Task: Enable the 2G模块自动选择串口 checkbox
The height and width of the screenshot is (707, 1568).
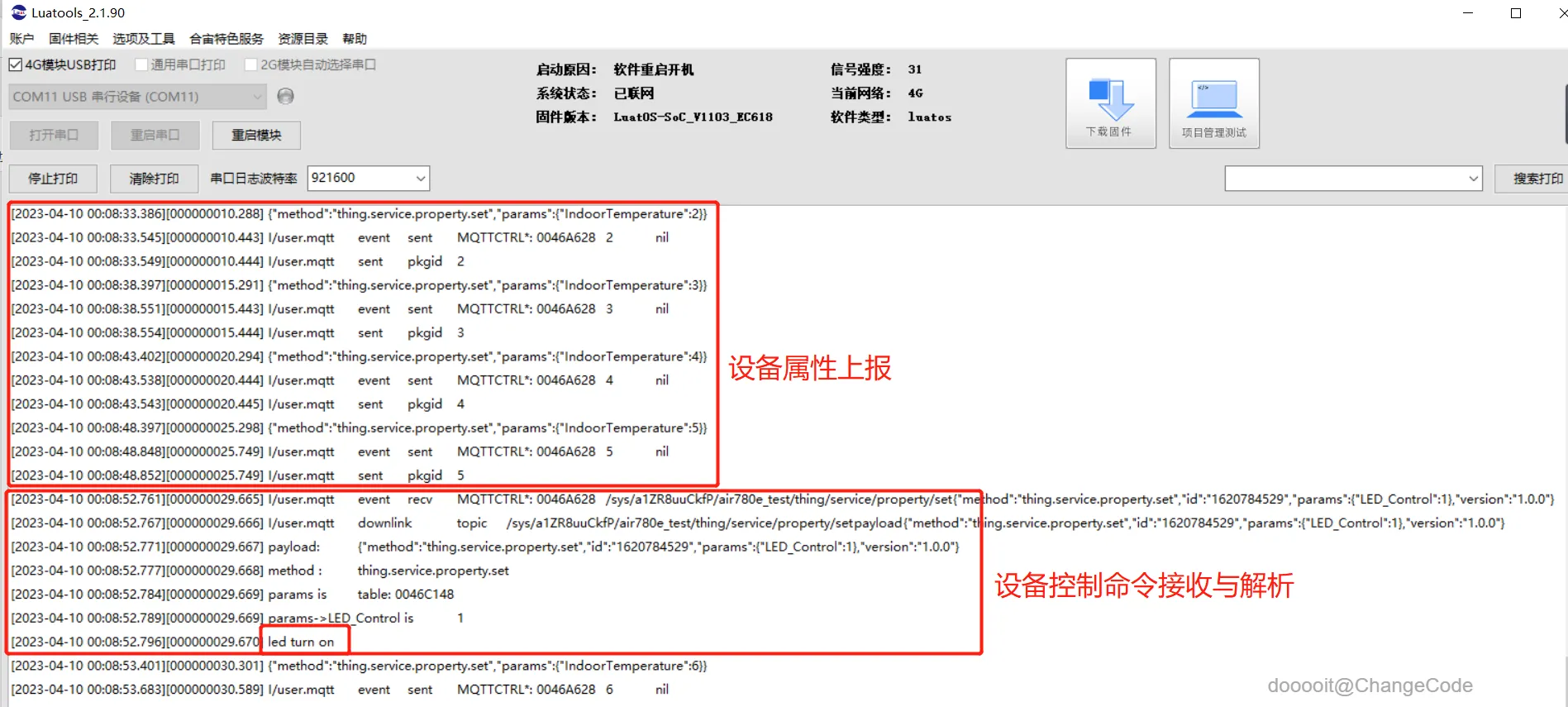Action: coord(251,64)
